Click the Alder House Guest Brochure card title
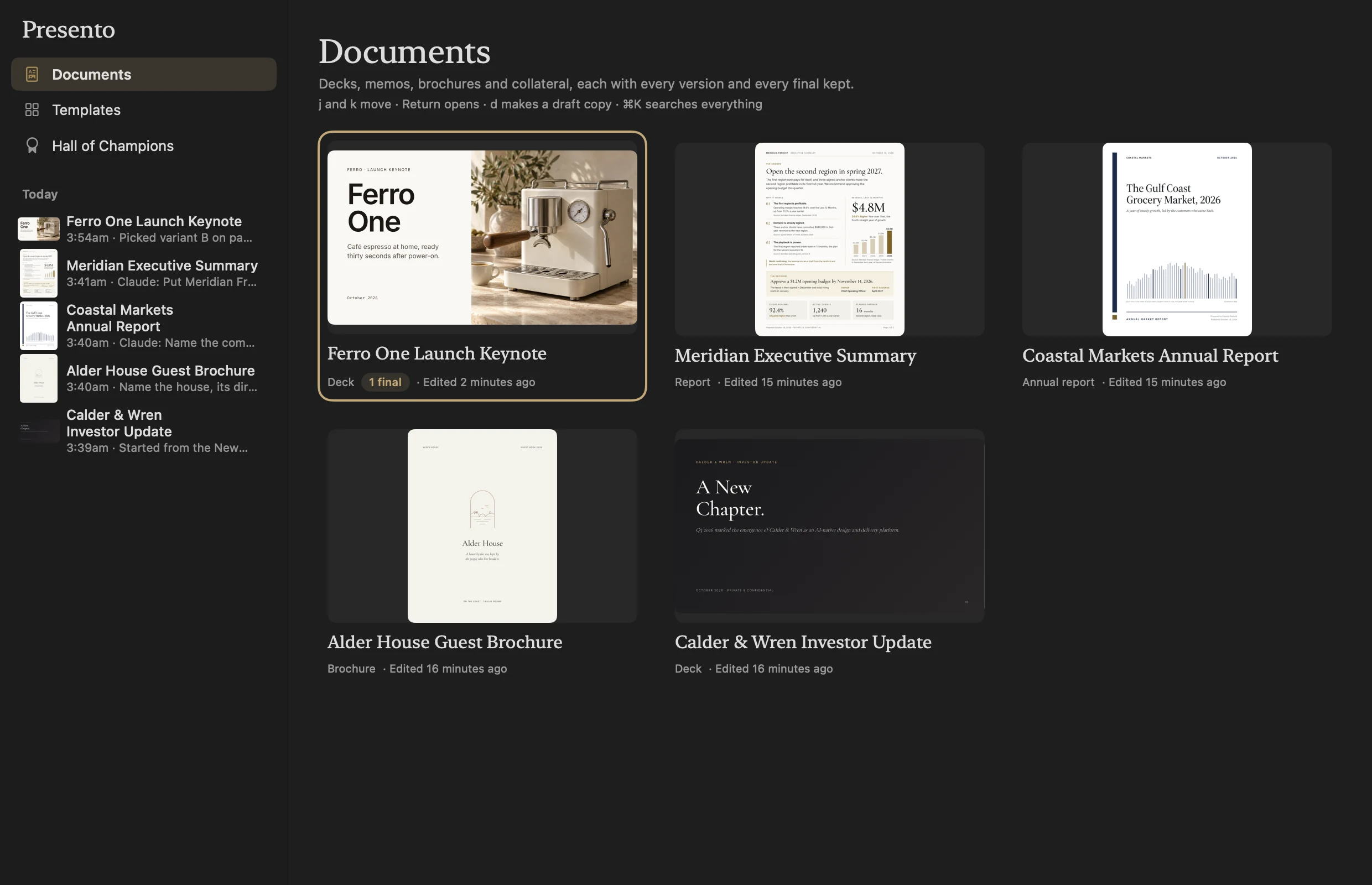The height and width of the screenshot is (885, 1372). click(445, 642)
